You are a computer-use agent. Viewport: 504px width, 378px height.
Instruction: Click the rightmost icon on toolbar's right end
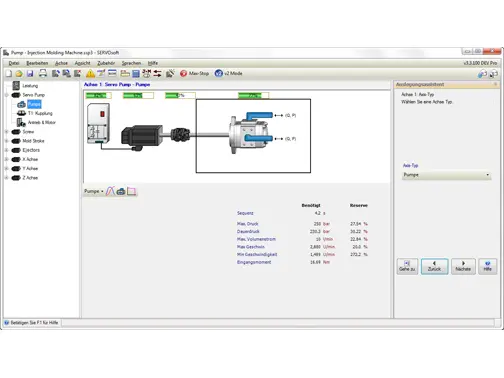[493, 74]
